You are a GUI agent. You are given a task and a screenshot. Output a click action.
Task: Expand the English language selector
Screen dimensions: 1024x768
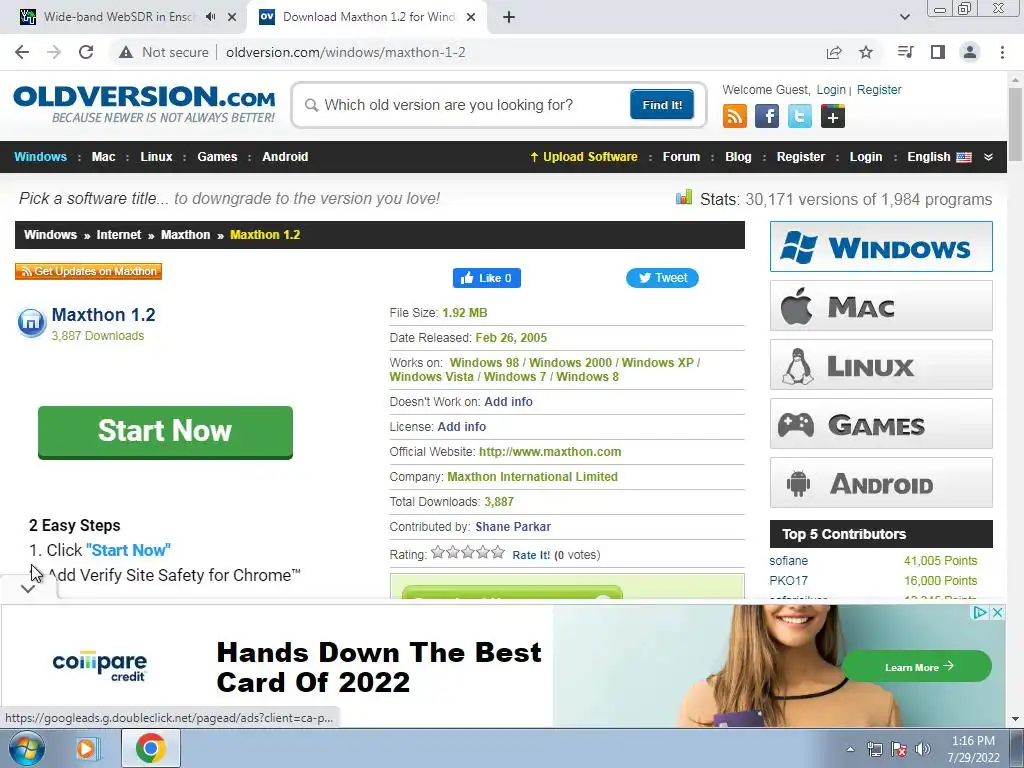pyautogui.click(x=939, y=157)
